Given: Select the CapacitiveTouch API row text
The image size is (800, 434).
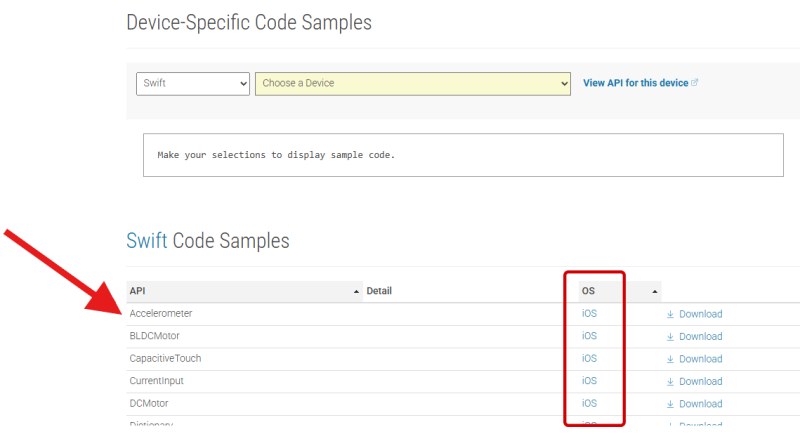Looking at the screenshot, I should [165, 359].
